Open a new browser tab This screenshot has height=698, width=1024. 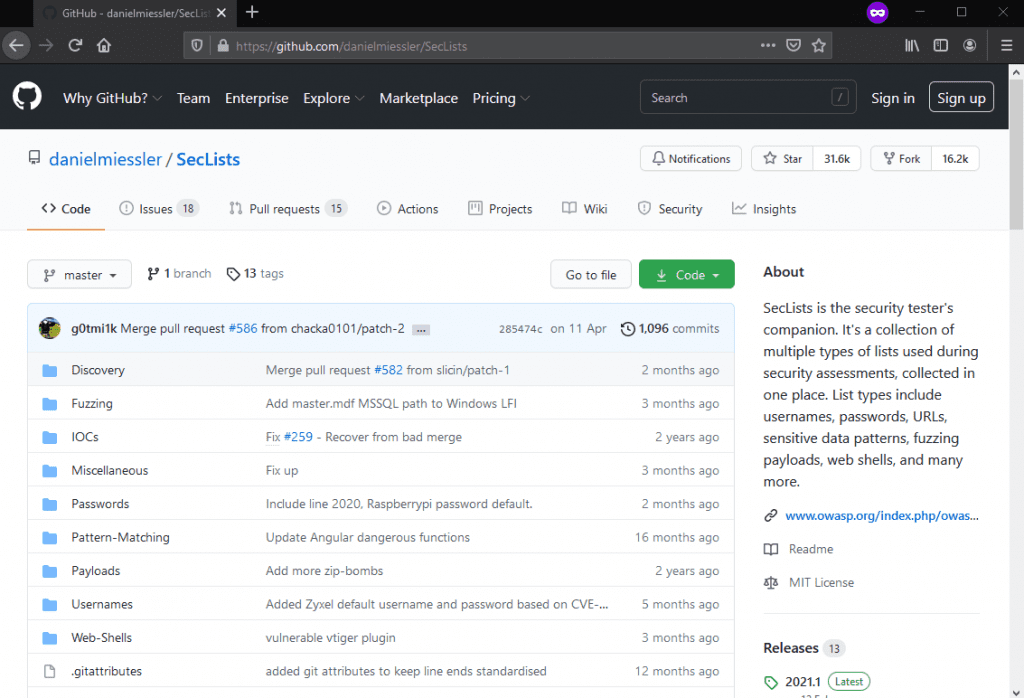[252, 12]
